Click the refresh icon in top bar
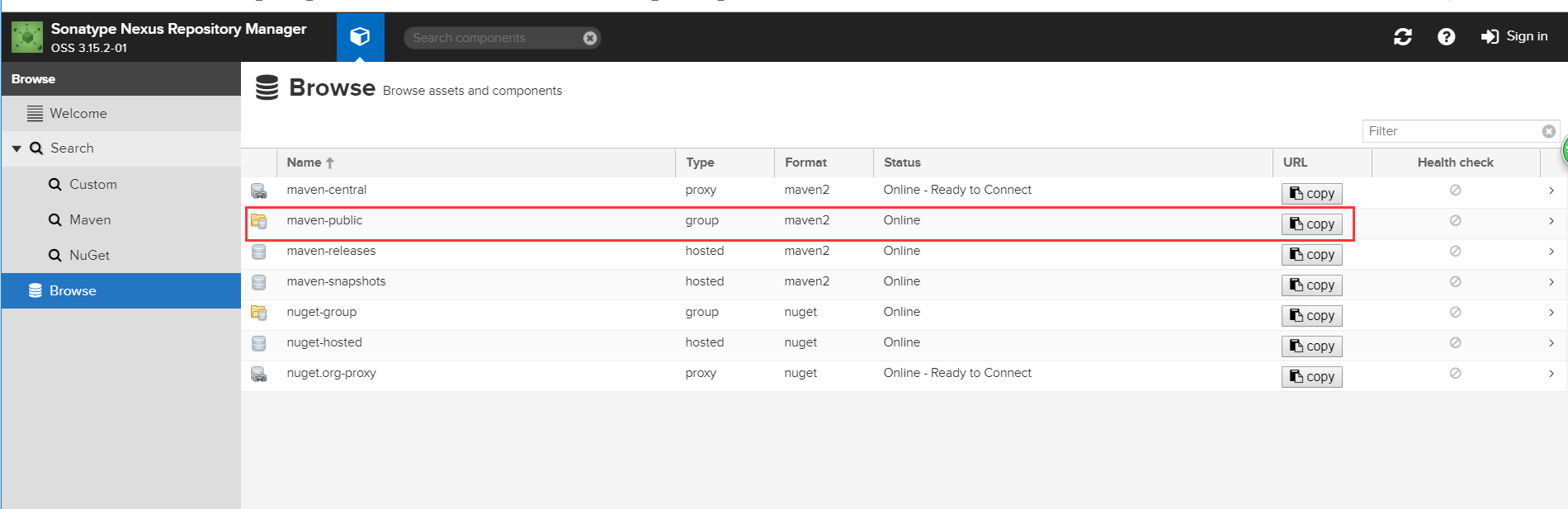The height and width of the screenshot is (509, 1568). coord(1403,36)
